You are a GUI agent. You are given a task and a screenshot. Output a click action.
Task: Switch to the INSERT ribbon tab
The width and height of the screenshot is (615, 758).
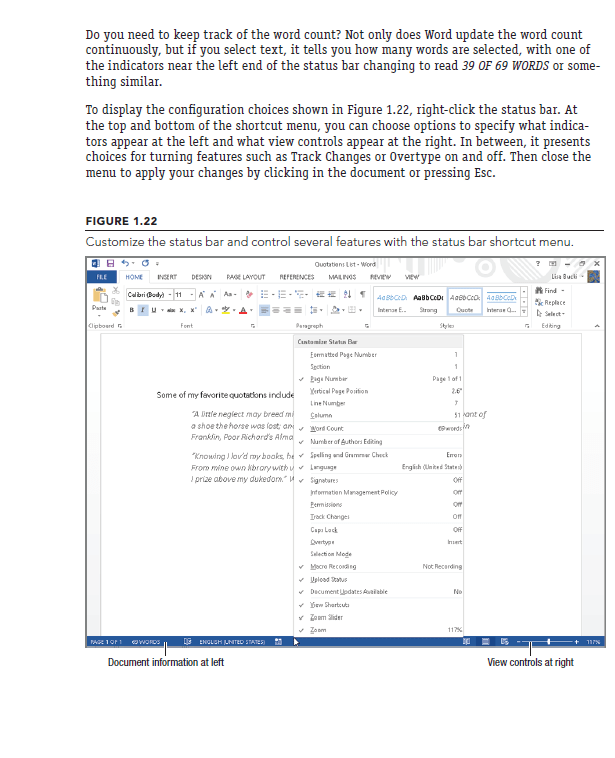point(165,276)
